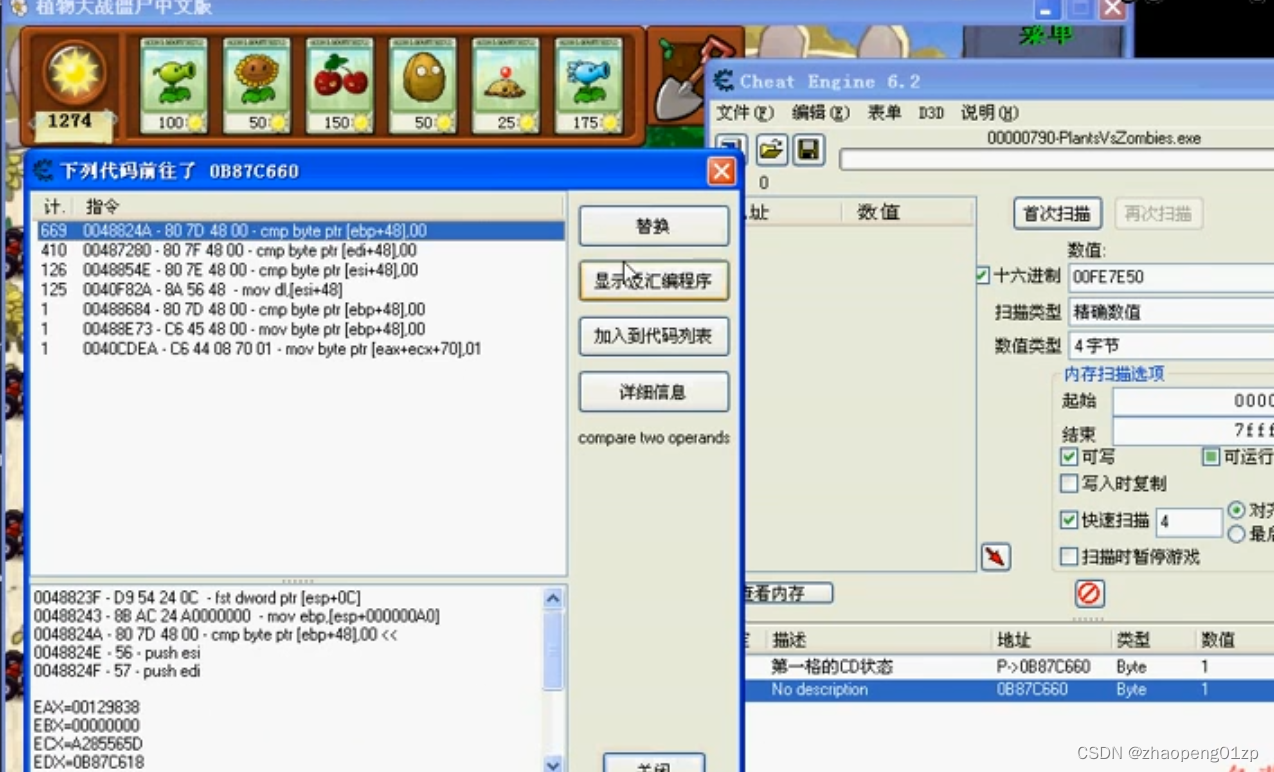Select the No description address entry

click(1007, 690)
